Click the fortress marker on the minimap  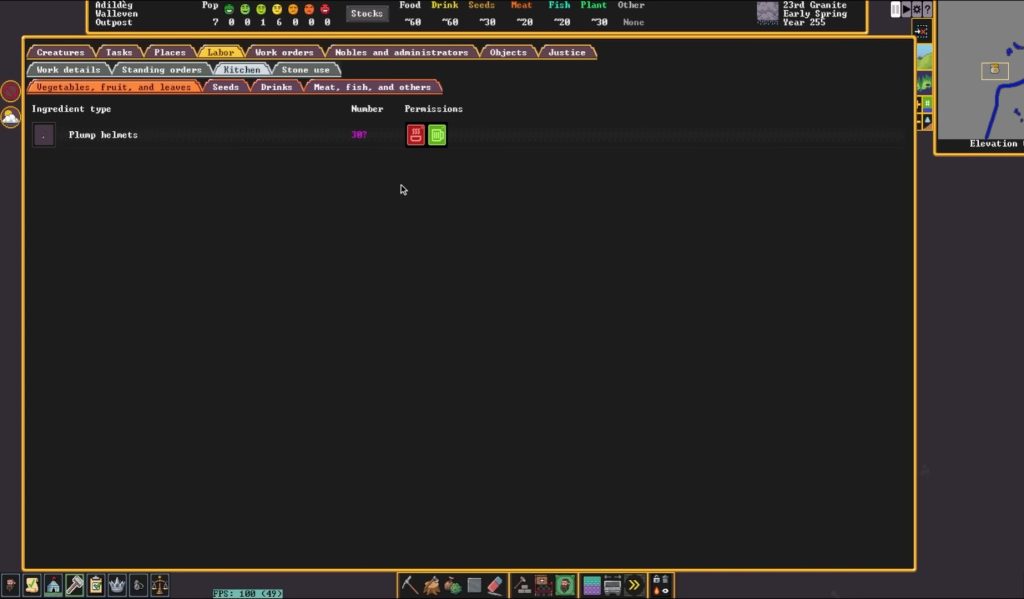pos(995,71)
